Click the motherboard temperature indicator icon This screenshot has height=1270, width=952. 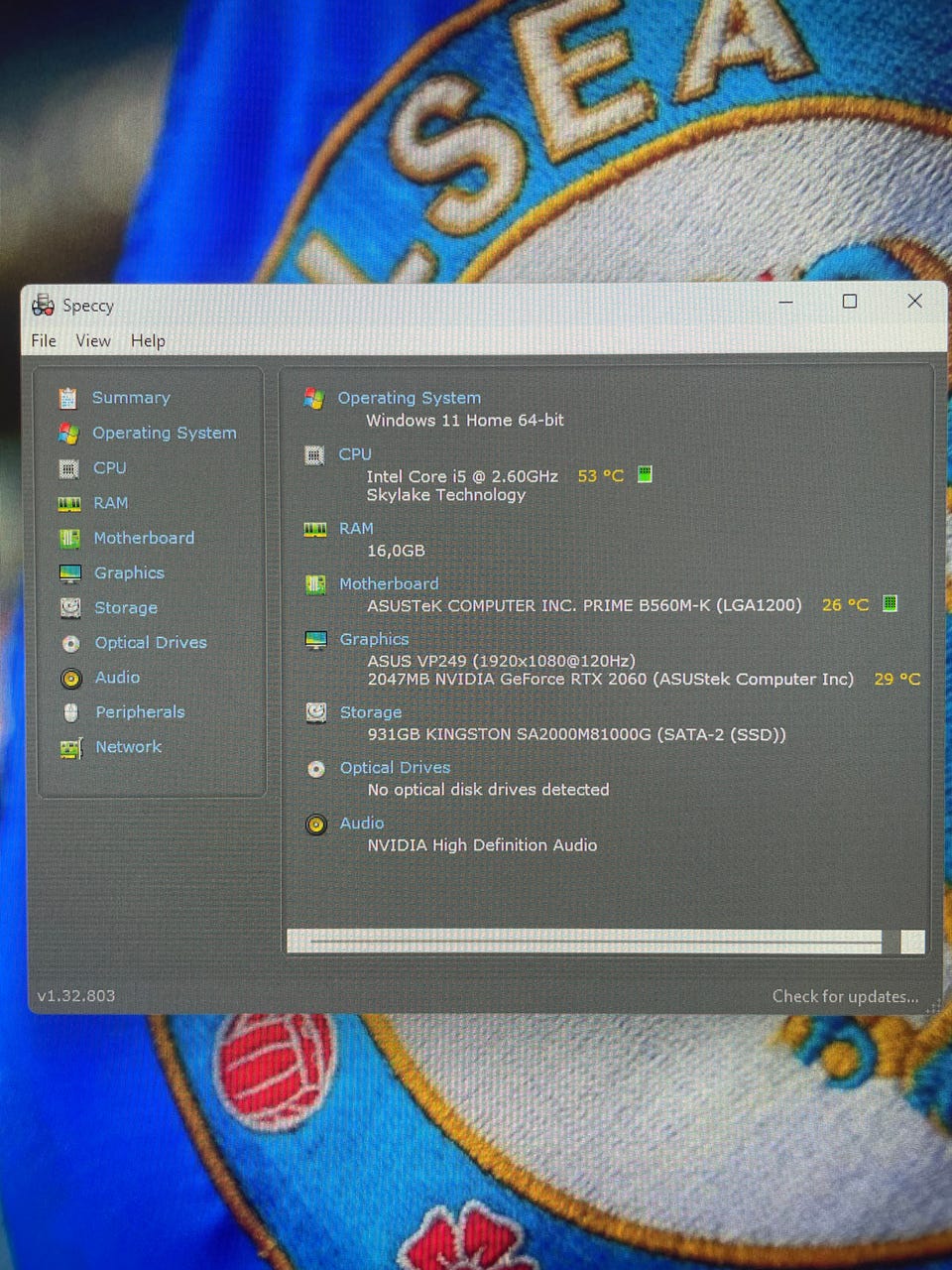tap(890, 603)
